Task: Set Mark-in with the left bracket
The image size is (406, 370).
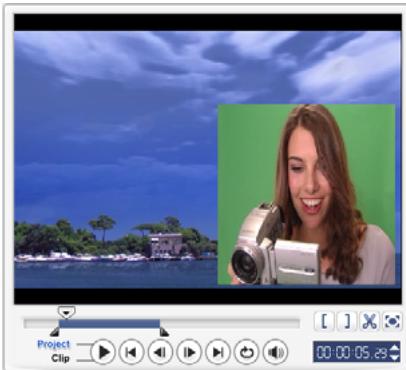Action: point(324,321)
